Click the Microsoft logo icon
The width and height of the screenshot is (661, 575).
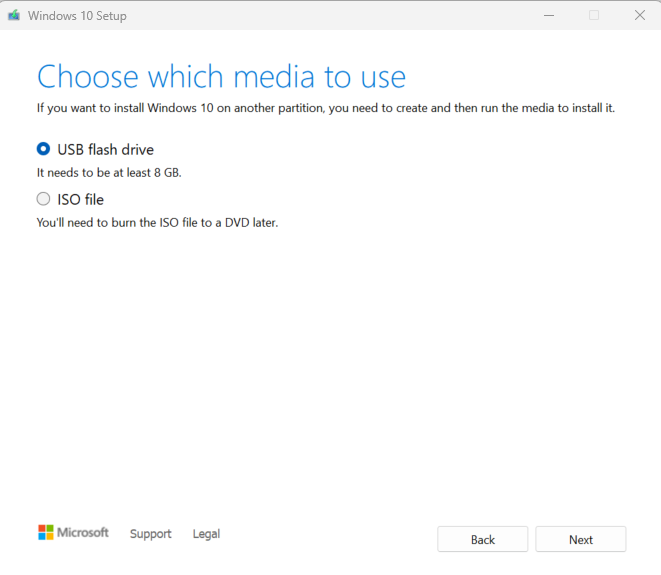tap(46, 532)
